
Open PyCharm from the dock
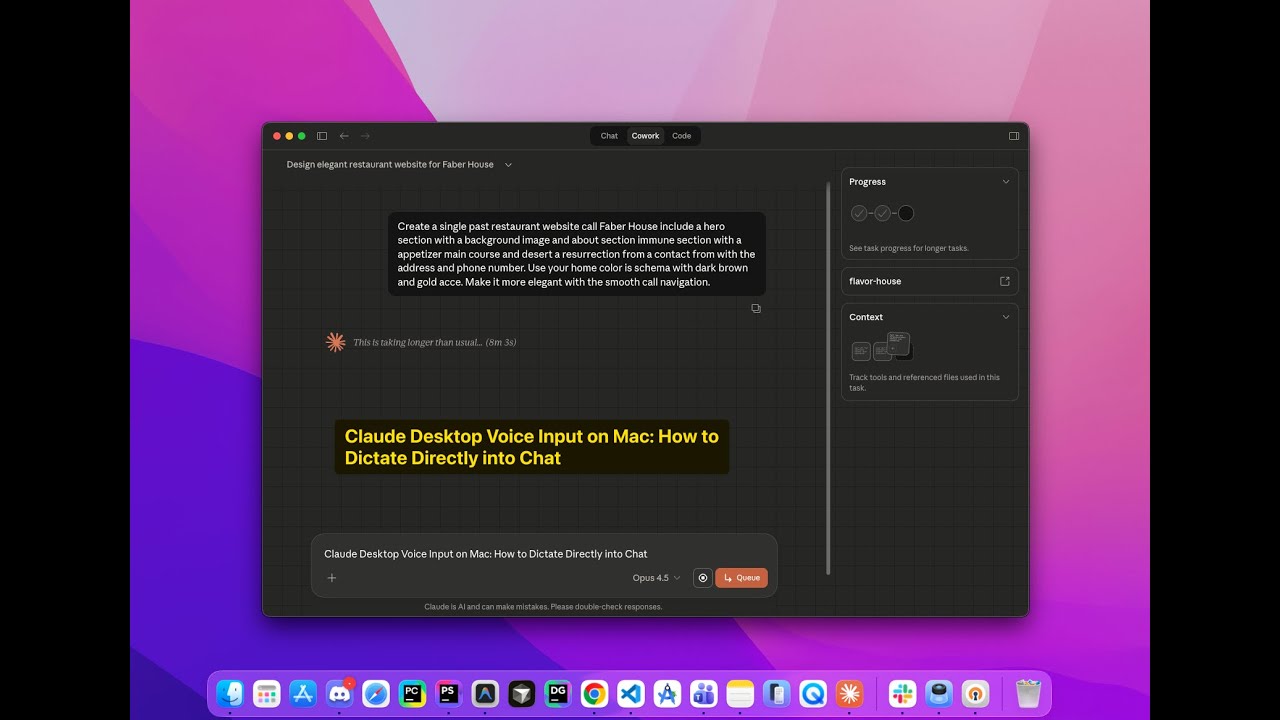point(412,693)
